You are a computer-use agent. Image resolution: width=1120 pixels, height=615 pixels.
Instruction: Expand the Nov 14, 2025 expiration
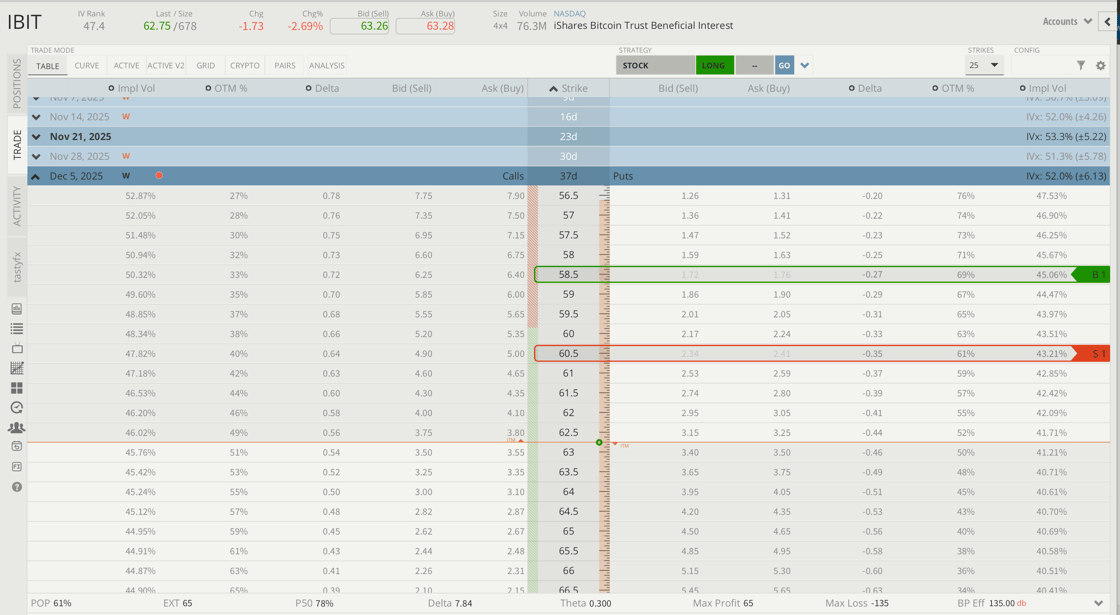36,116
